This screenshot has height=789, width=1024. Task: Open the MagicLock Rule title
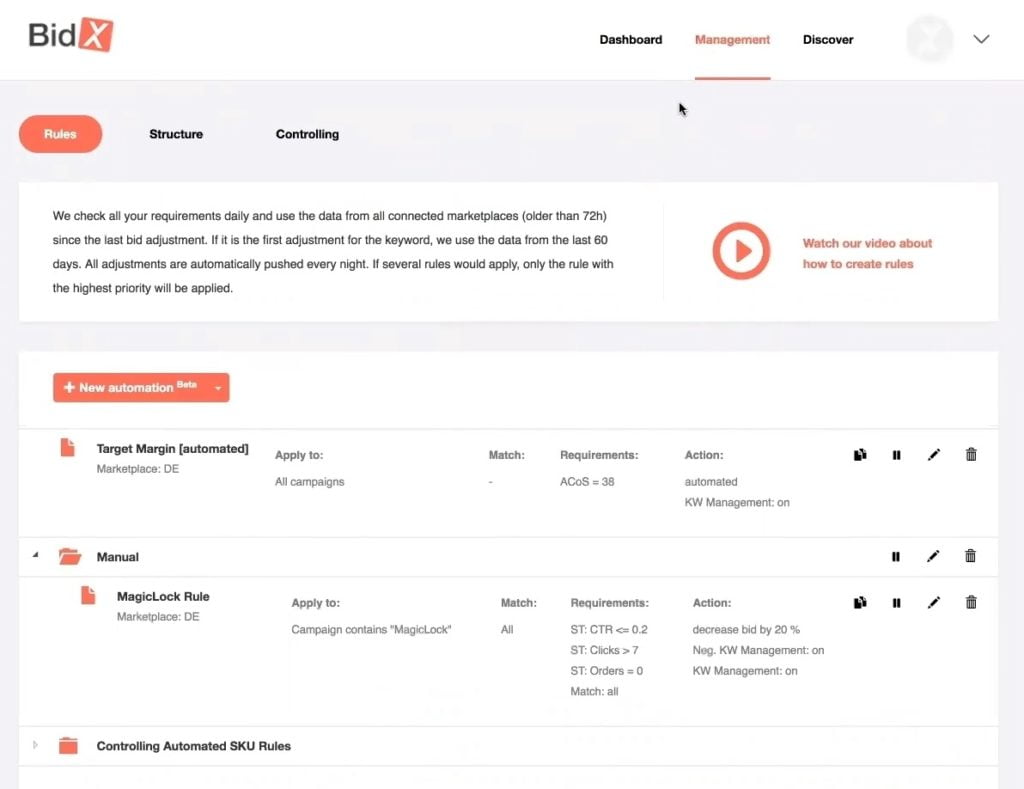click(163, 596)
